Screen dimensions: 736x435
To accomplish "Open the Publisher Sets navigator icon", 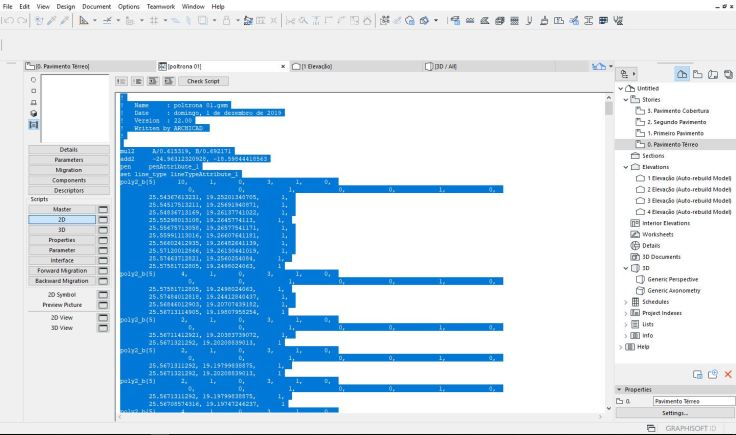I will pyautogui.click(x=728, y=74).
